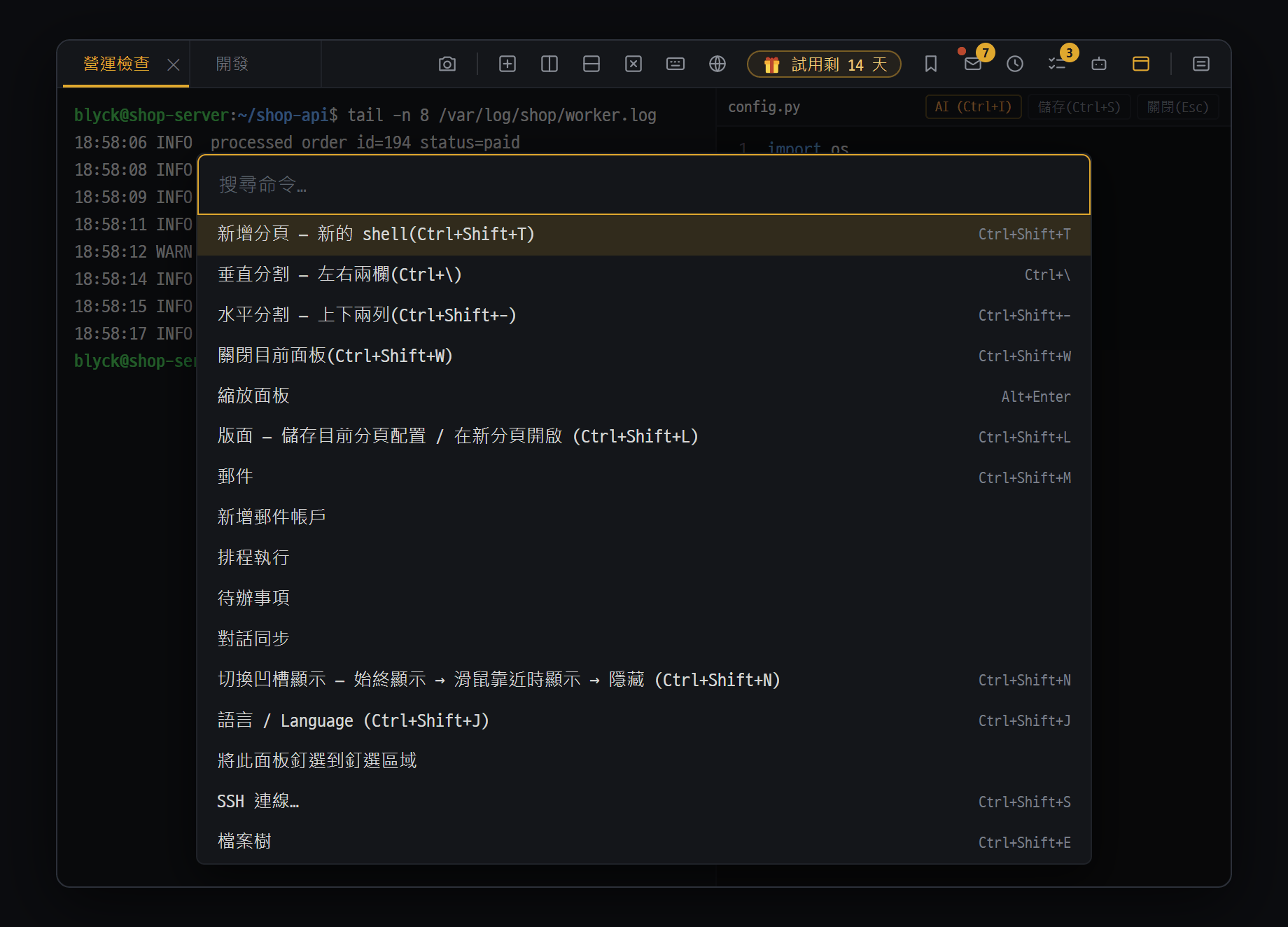Viewport: 1288px width, 927px height.
Task: Open SSH 連線… command
Action: tap(644, 802)
